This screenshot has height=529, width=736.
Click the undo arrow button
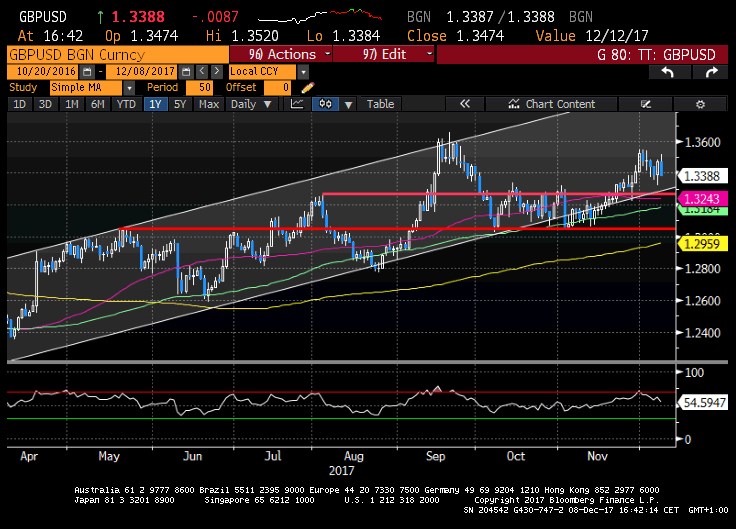667,73
